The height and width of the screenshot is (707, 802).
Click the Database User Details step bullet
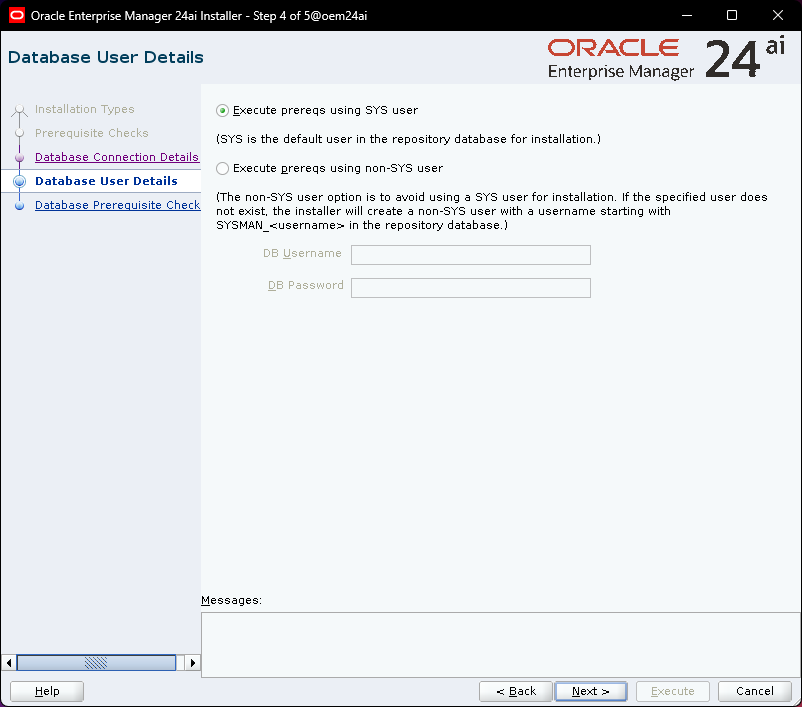(19, 182)
